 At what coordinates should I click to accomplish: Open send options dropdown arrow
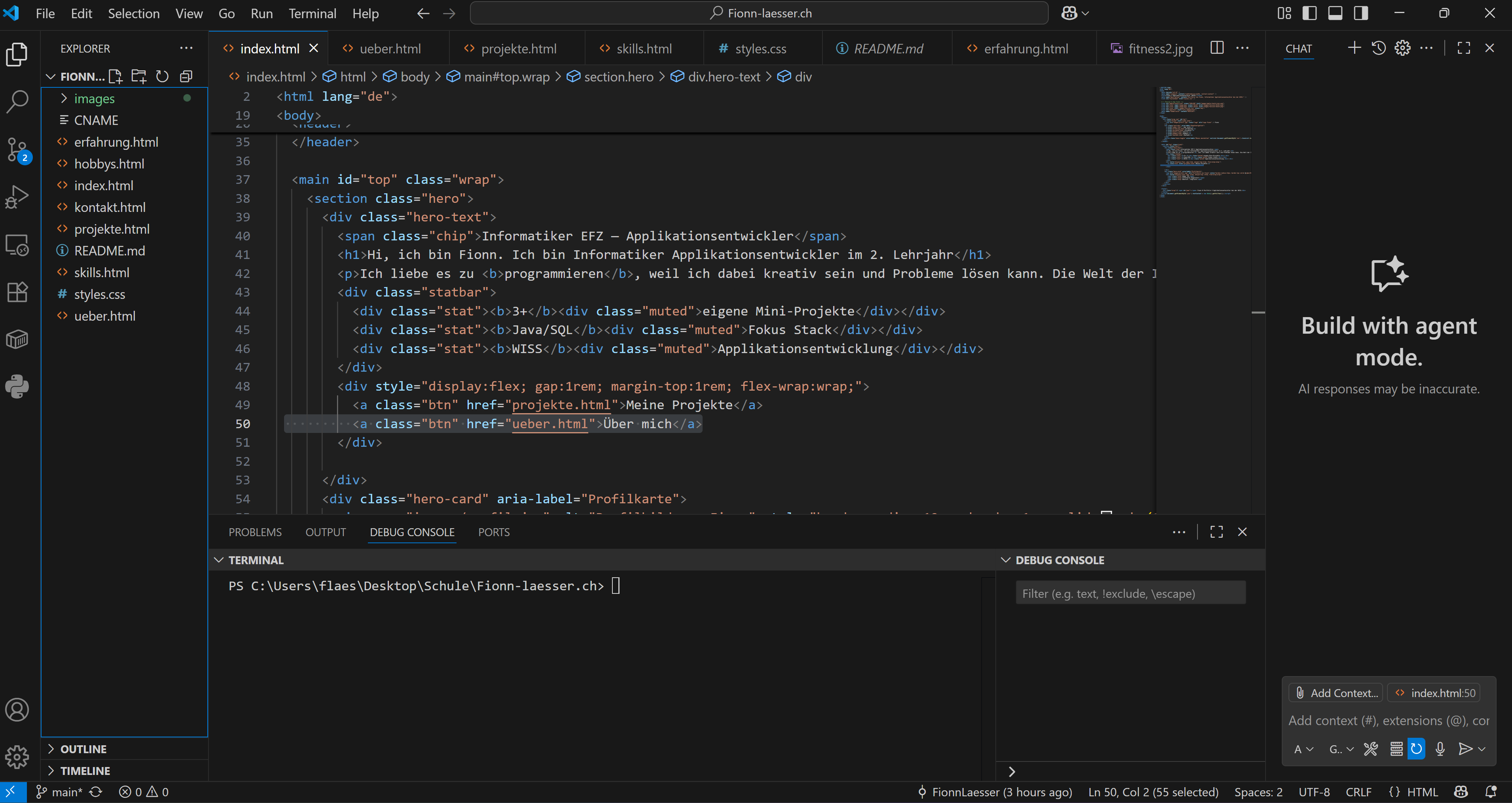[x=1482, y=749]
